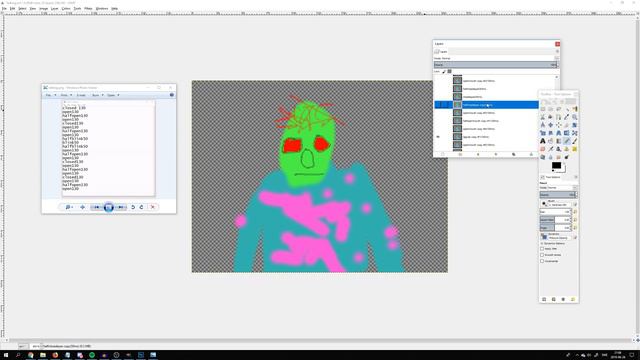Open the paint Mode dropdown in Tool Options

point(558,188)
